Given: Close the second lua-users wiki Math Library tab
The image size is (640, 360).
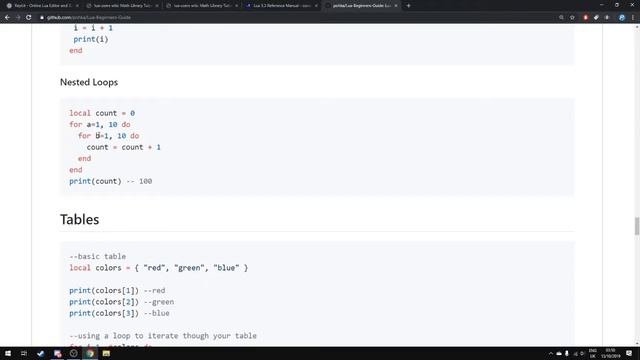Looking at the screenshot, I should click(x=236, y=6).
